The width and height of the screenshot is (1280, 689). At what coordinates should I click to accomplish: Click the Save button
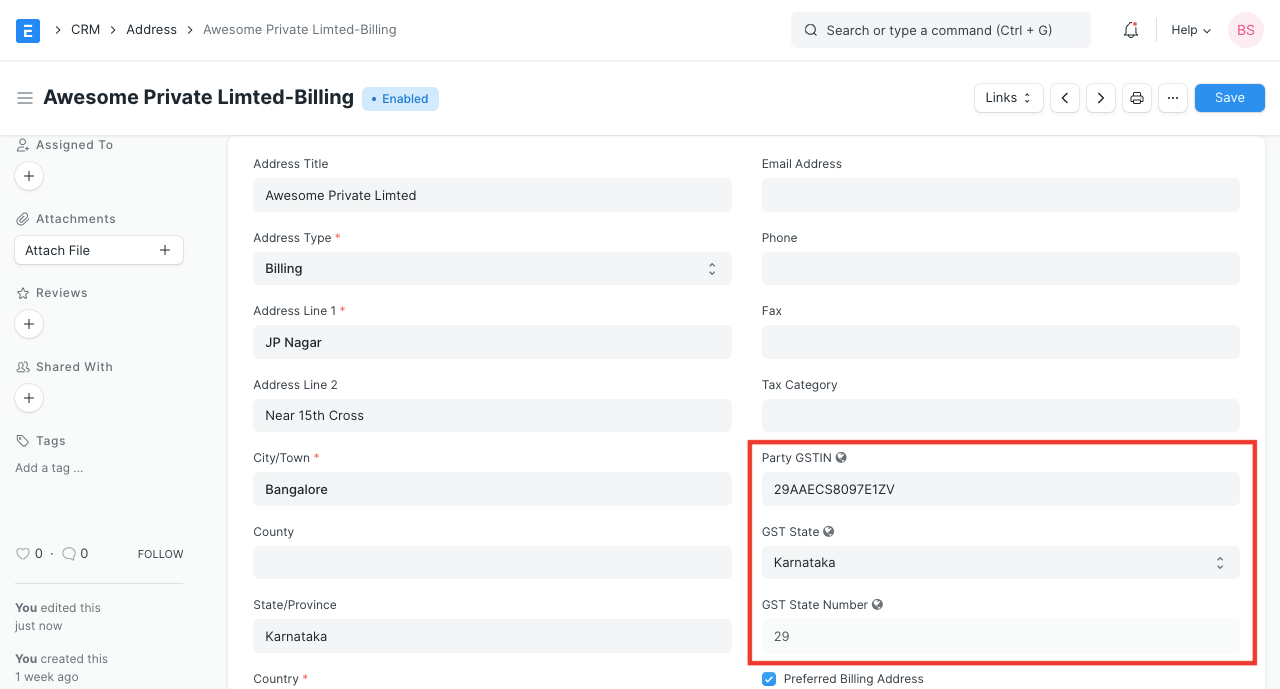pyautogui.click(x=1229, y=98)
